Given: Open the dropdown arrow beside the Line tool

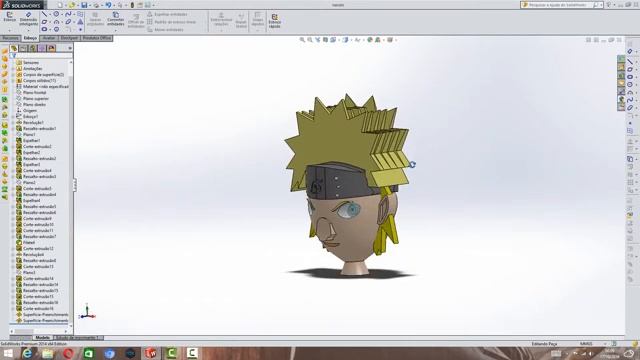Looking at the screenshot, I should point(50,15).
